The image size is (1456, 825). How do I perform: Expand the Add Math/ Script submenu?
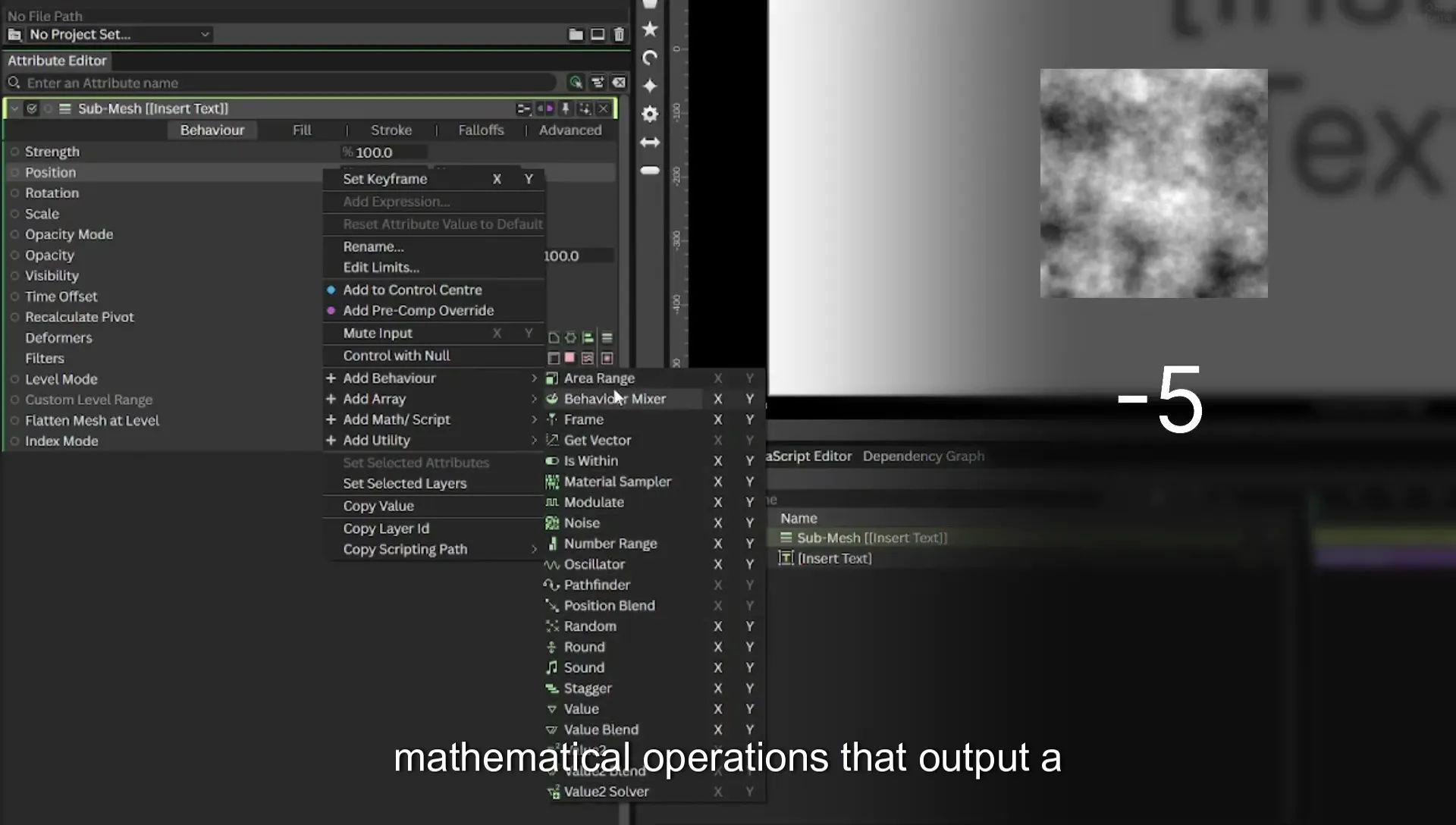(434, 419)
